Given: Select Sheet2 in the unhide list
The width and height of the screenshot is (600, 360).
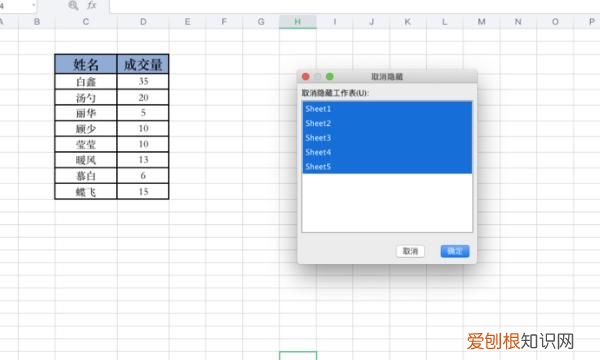Looking at the screenshot, I should coord(387,123).
